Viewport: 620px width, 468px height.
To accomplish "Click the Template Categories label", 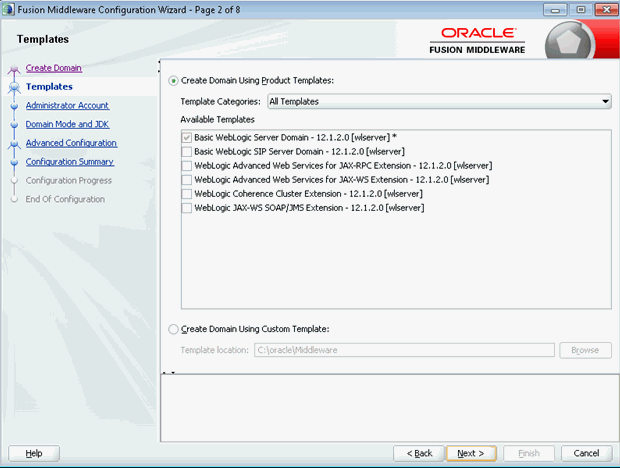I will (x=221, y=102).
